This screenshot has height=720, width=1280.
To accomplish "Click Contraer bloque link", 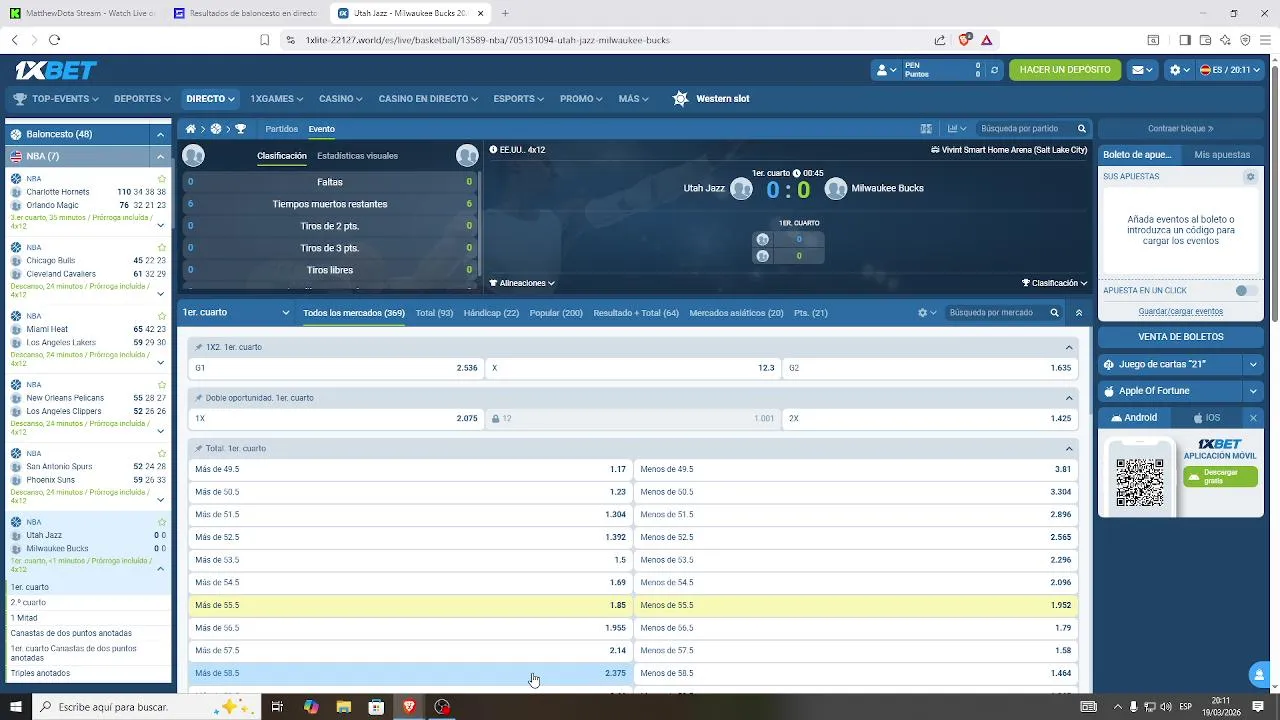I will [1180, 129].
